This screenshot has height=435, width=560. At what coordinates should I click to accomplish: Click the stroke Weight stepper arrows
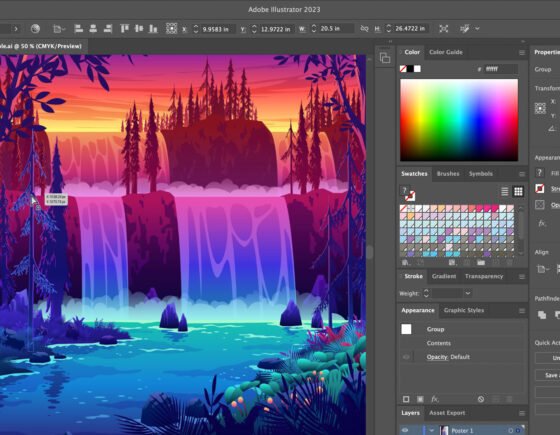(x=426, y=293)
